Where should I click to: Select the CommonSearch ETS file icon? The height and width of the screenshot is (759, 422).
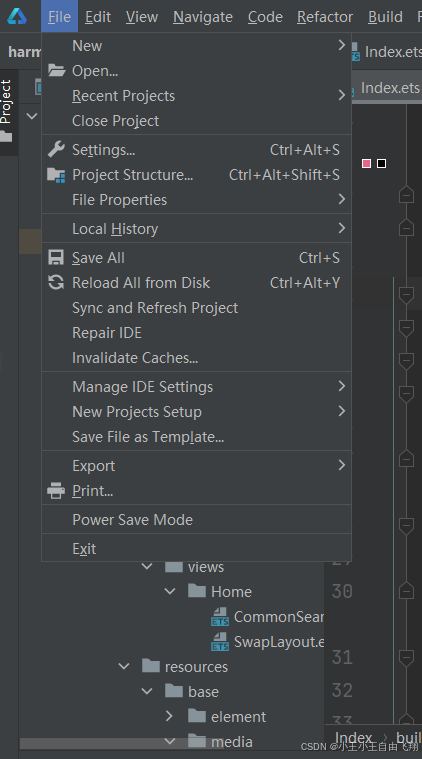click(x=220, y=617)
